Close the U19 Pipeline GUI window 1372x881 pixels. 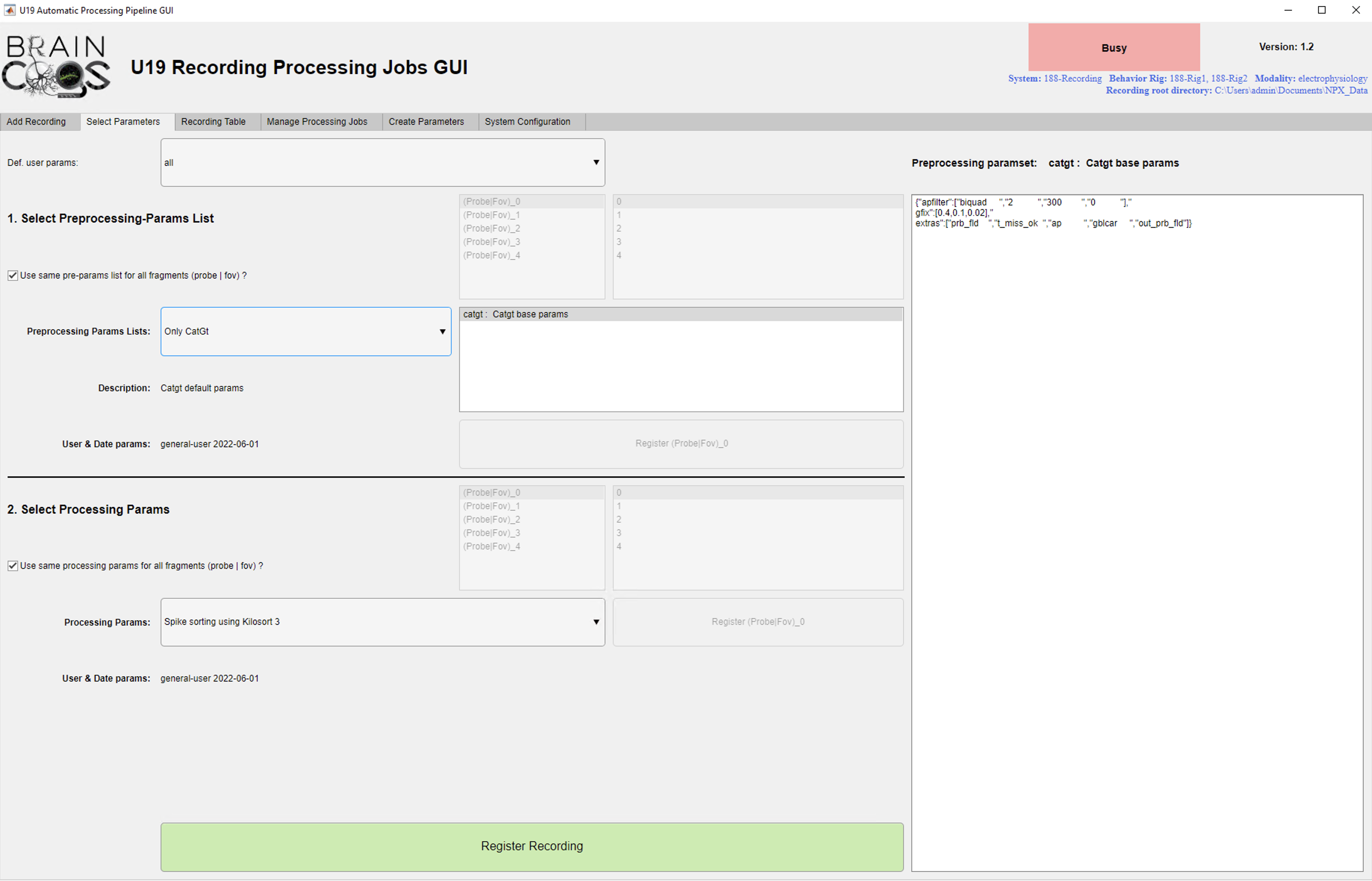[x=1356, y=10]
